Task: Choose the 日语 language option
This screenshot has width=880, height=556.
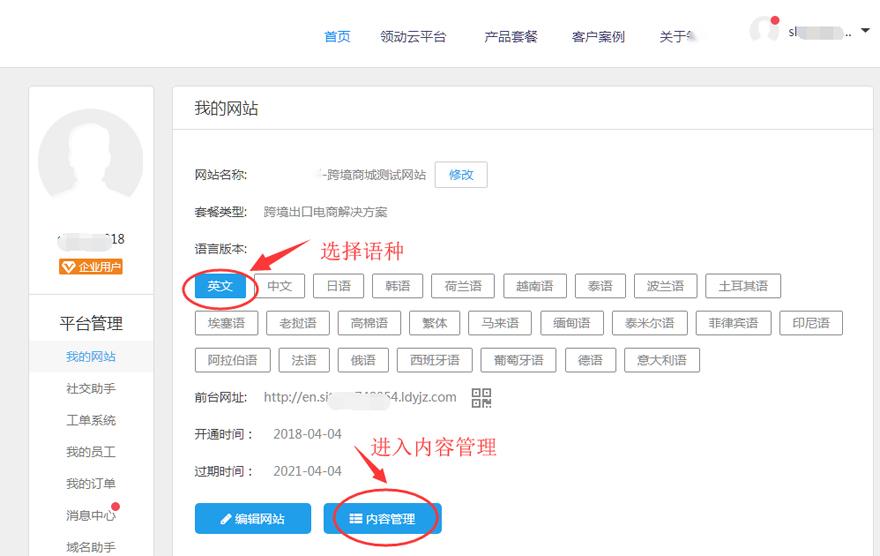Action: 338,286
